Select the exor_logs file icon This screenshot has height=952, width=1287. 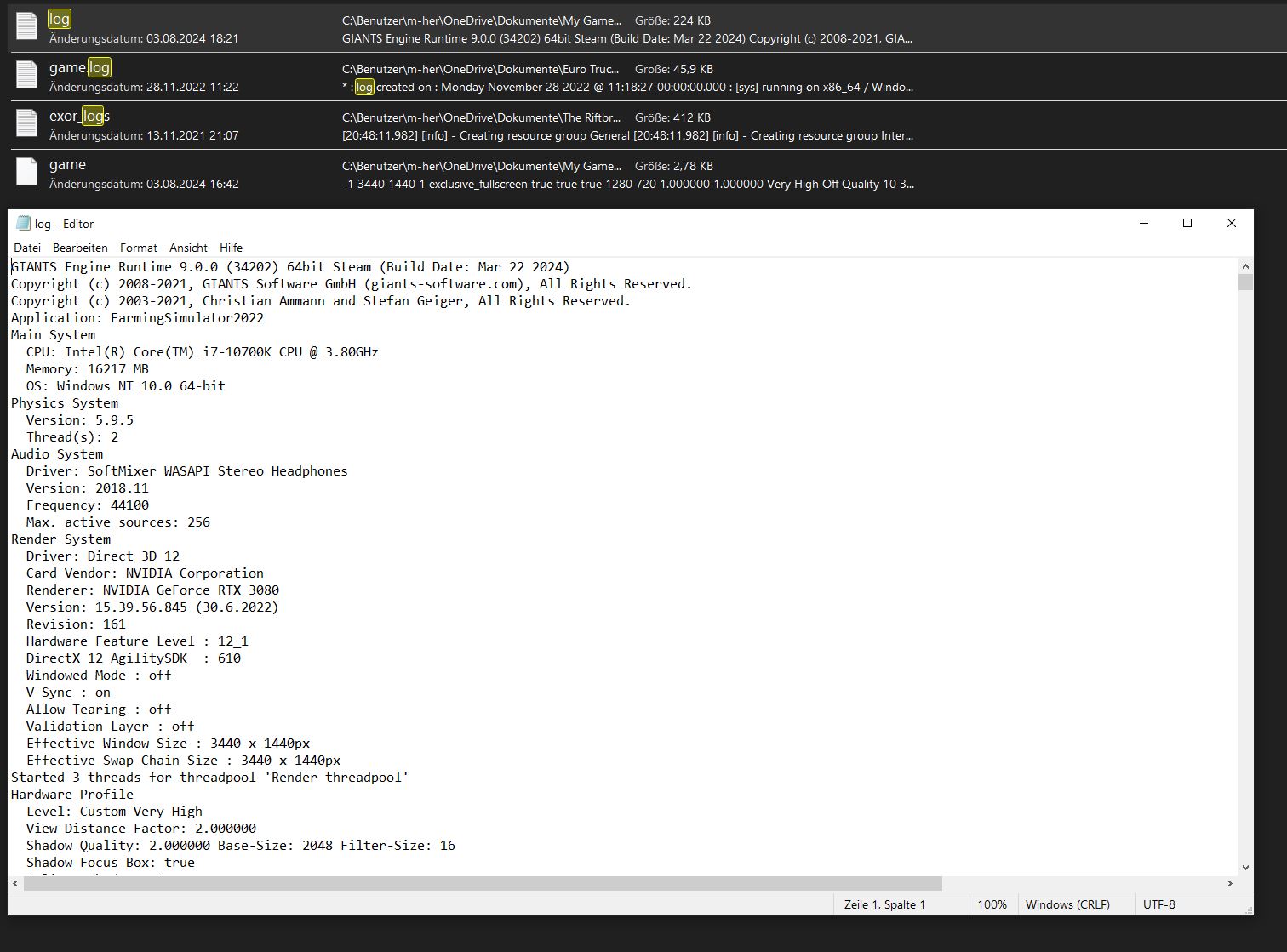click(27, 123)
